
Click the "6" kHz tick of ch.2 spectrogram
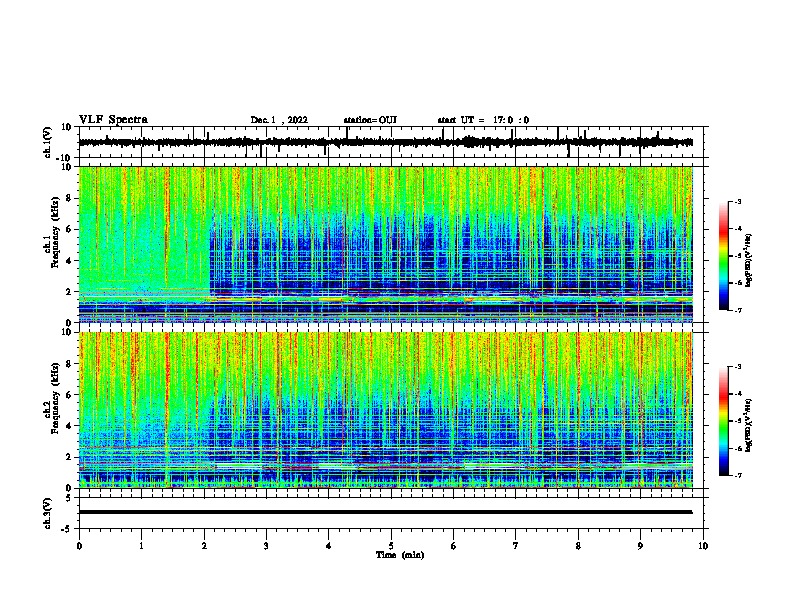(x=70, y=395)
